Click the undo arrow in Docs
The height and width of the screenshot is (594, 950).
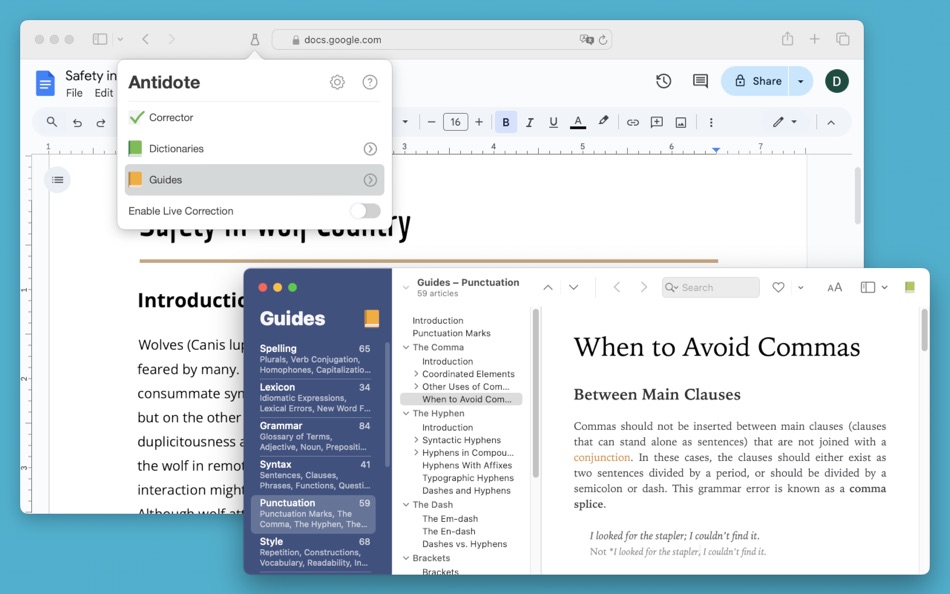point(77,122)
